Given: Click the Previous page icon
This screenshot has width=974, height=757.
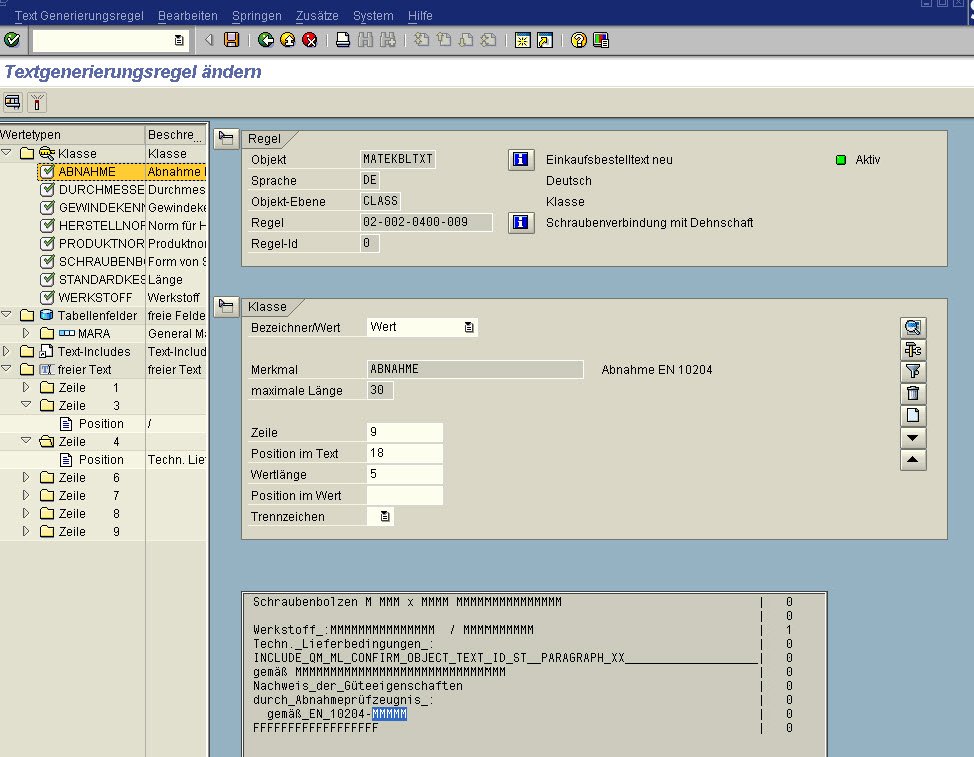Looking at the screenshot, I should pos(444,40).
